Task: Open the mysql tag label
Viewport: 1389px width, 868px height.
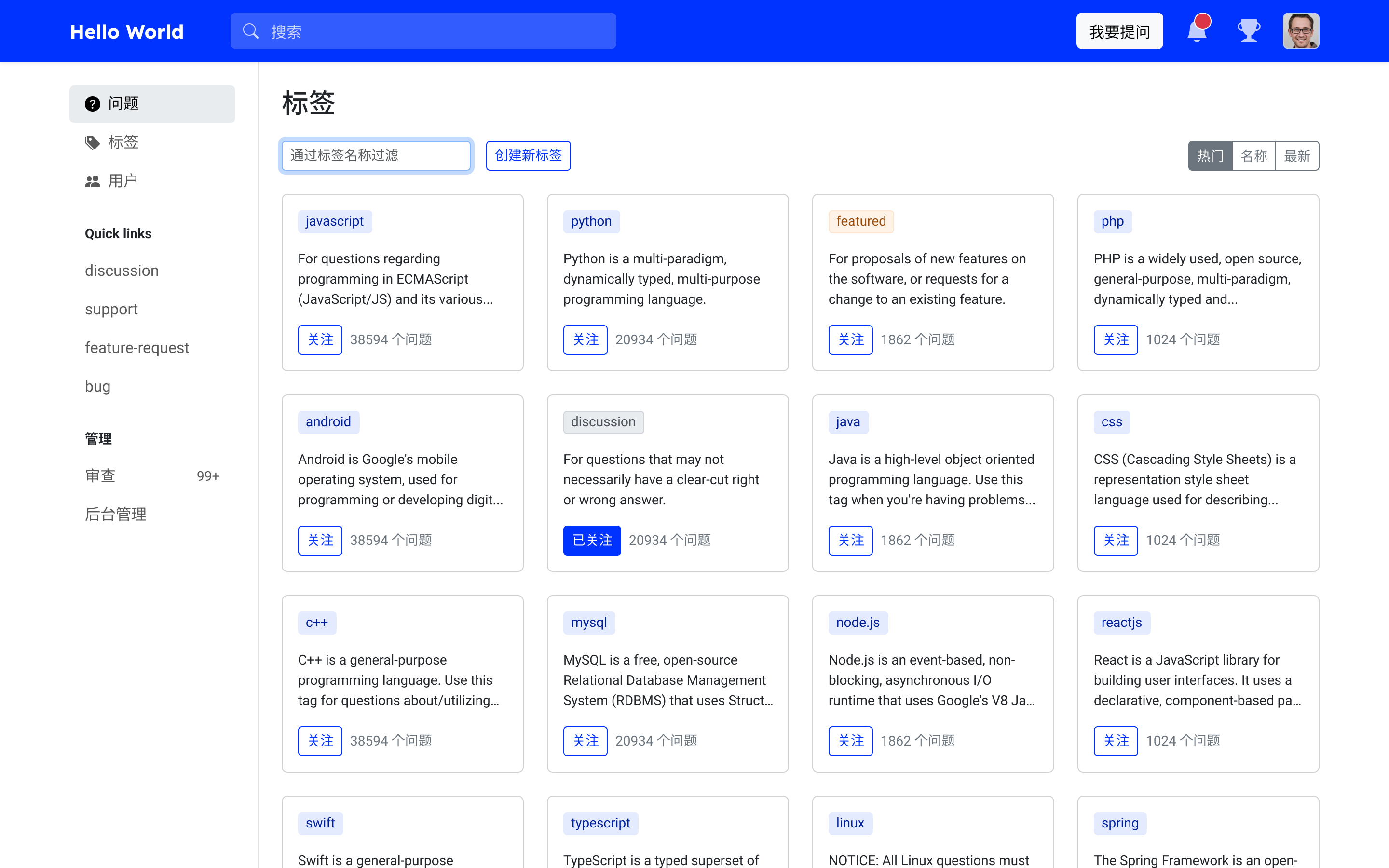Action: [x=589, y=623]
